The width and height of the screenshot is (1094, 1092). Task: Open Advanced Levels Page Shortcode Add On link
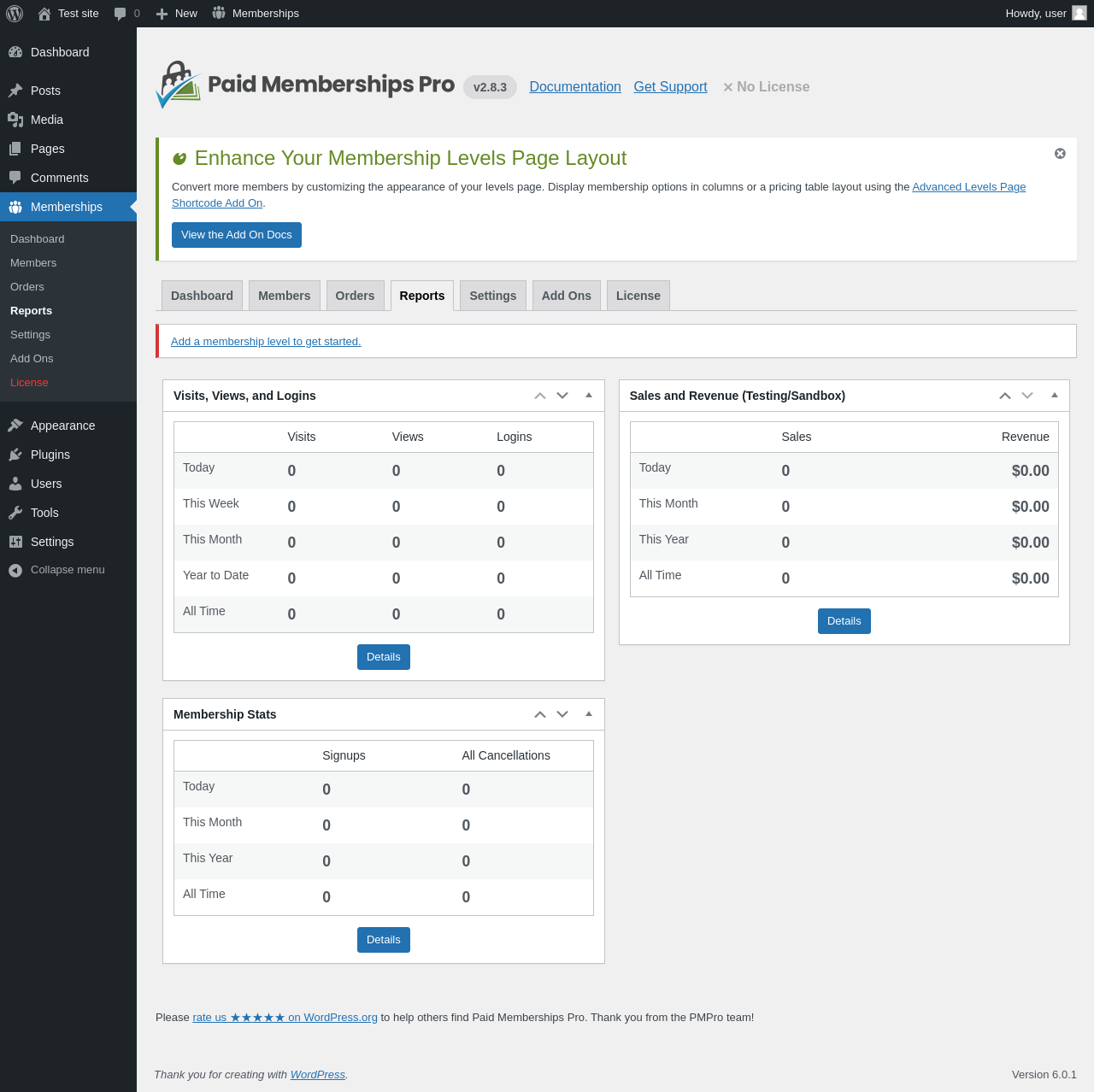(968, 187)
